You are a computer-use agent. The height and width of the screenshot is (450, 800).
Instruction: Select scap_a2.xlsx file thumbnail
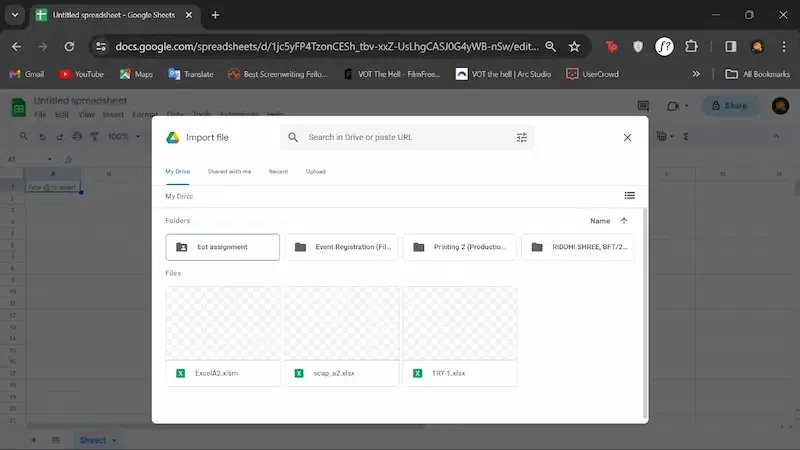click(x=341, y=323)
